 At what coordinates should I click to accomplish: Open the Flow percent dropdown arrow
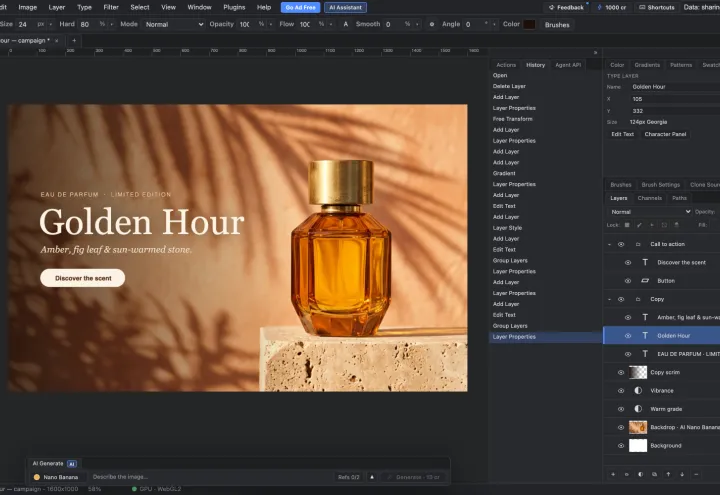point(331,24)
